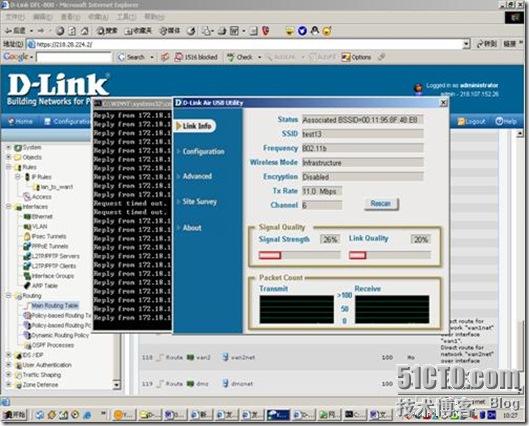Click the IE address bar URL field
The image size is (529, 426).
pyautogui.click(x=249, y=44)
